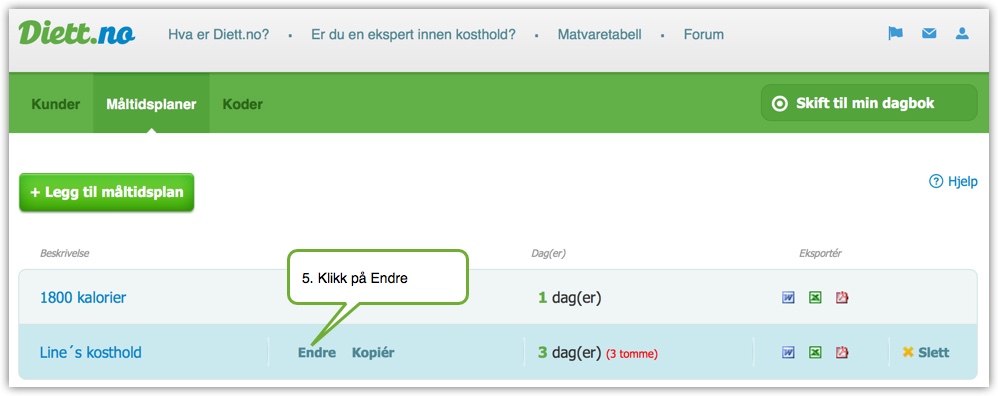Click Legg til måltidsplan button
This screenshot has height=396, width=998.
point(106,192)
